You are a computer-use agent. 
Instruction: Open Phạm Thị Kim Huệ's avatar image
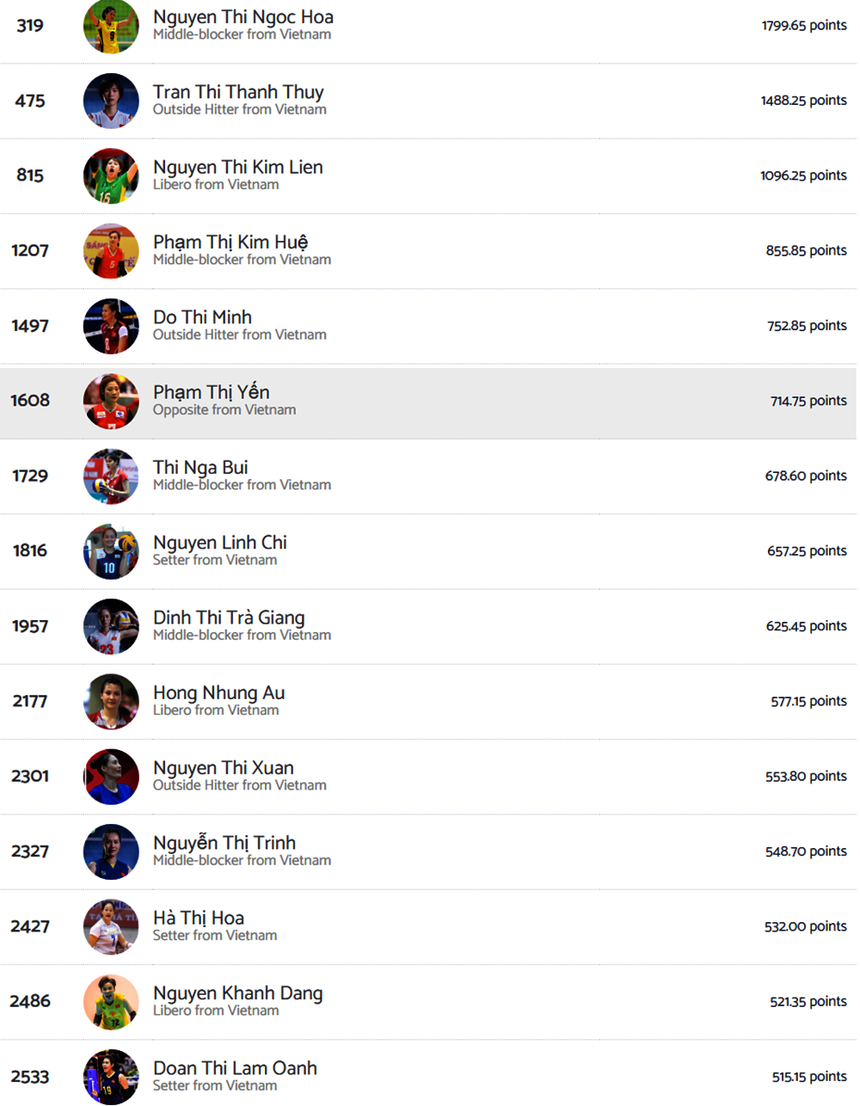pyautogui.click(x=111, y=251)
